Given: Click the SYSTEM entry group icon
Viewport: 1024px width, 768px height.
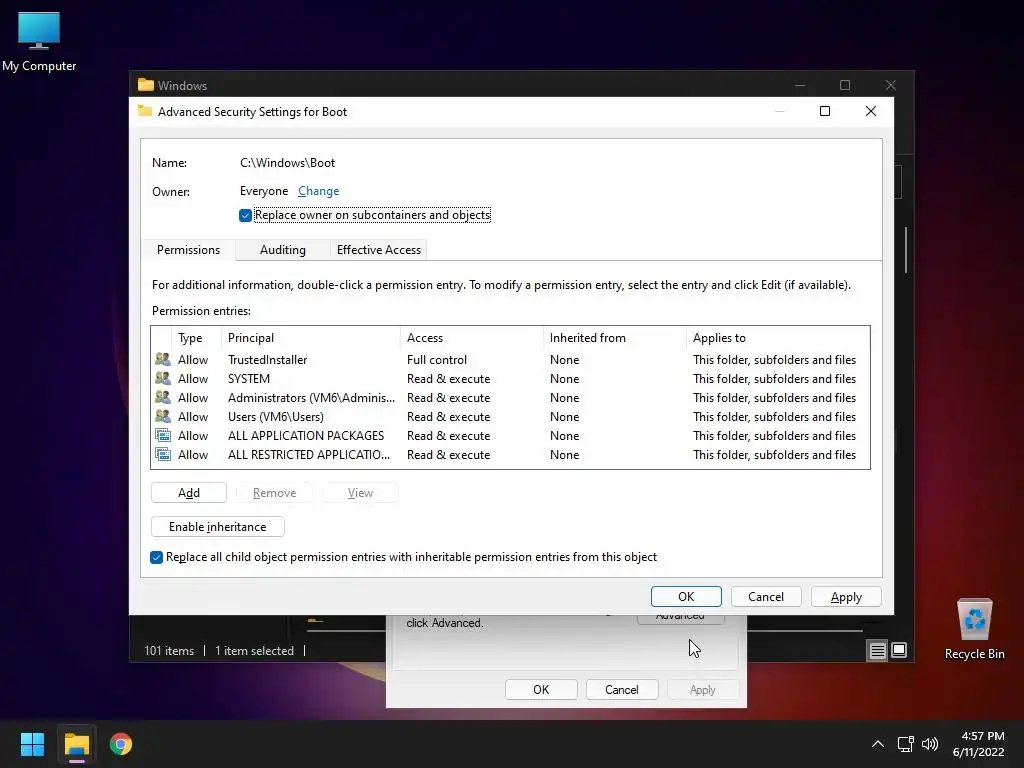Looking at the screenshot, I should pyautogui.click(x=163, y=378).
